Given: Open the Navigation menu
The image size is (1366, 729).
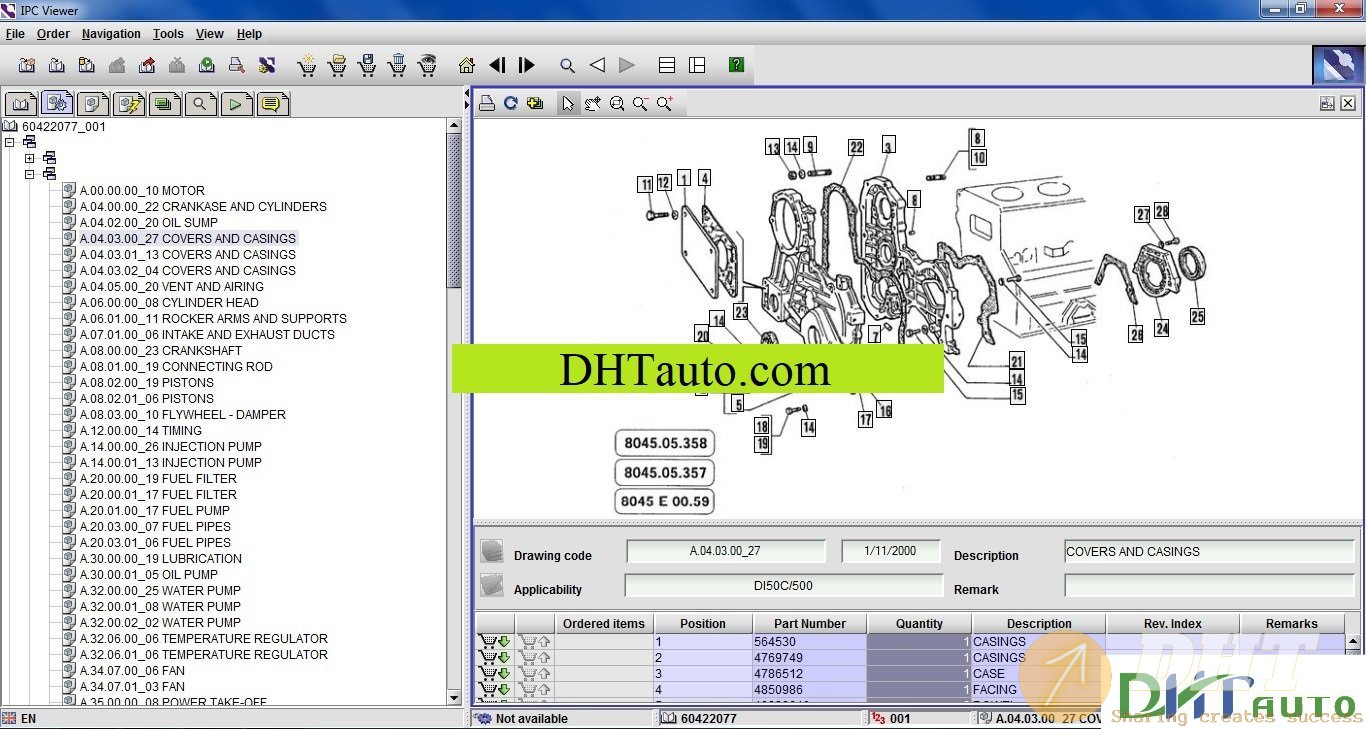Looking at the screenshot, I should [111, 34].
